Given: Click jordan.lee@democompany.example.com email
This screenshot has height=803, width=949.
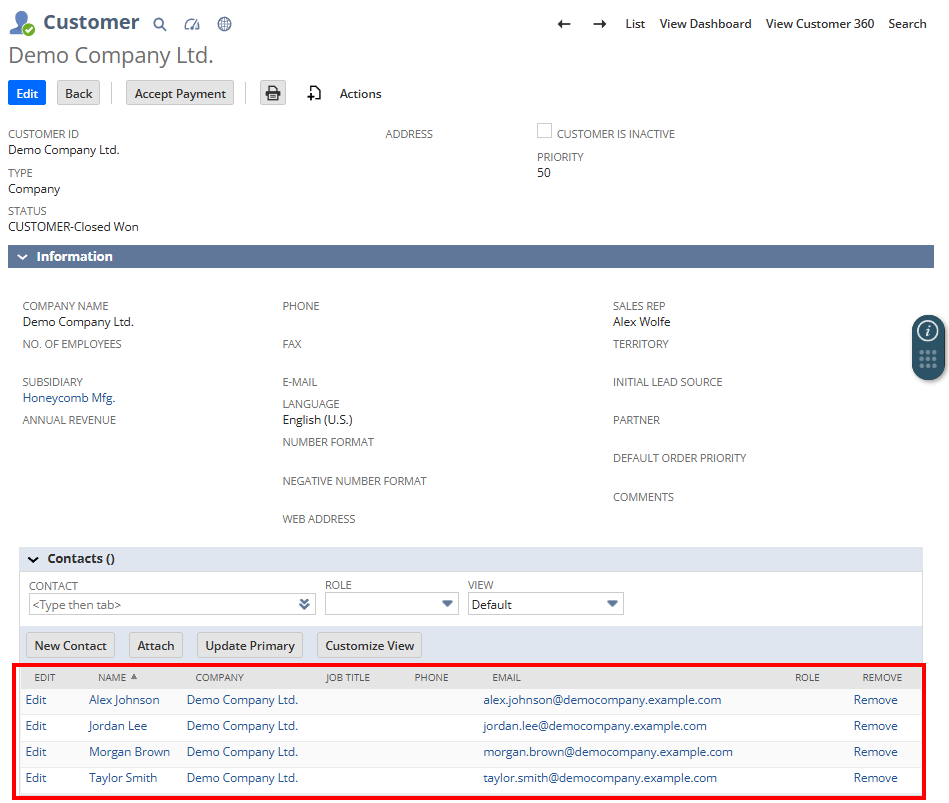Looking at the screenshot, I should [595, 726].
